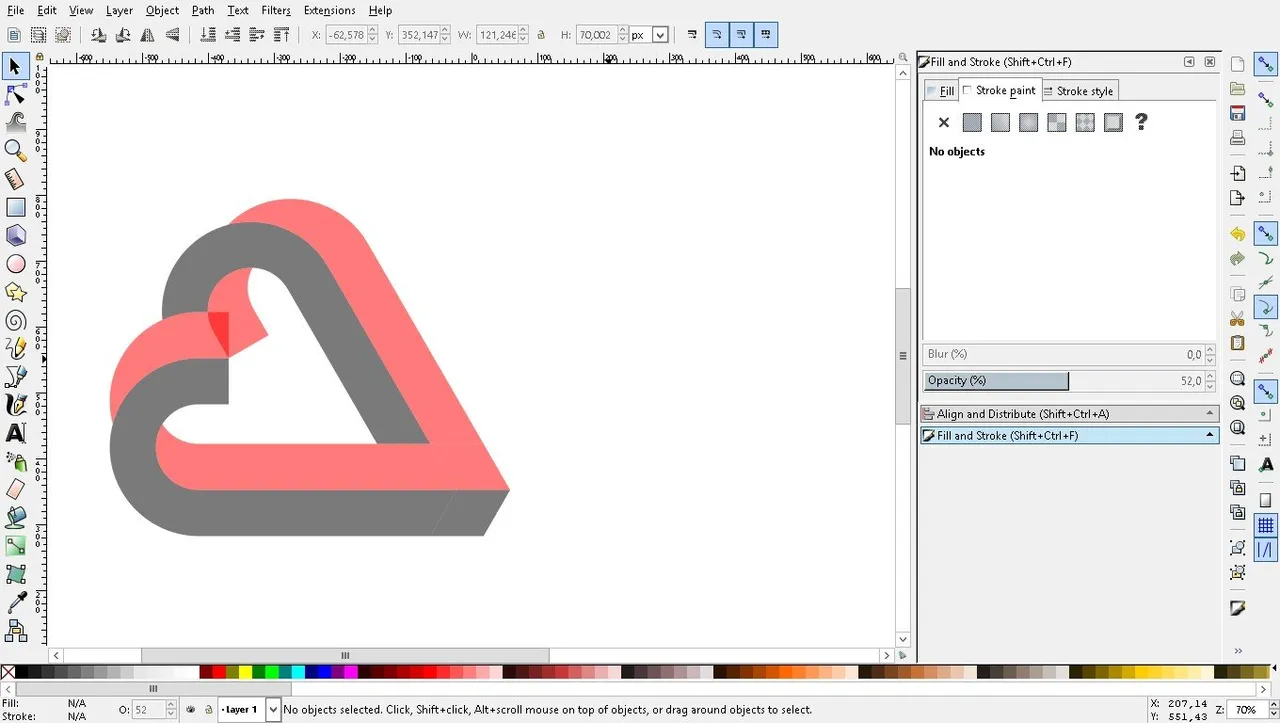Click the commands bar overflow chevron

pos(1238,651)
